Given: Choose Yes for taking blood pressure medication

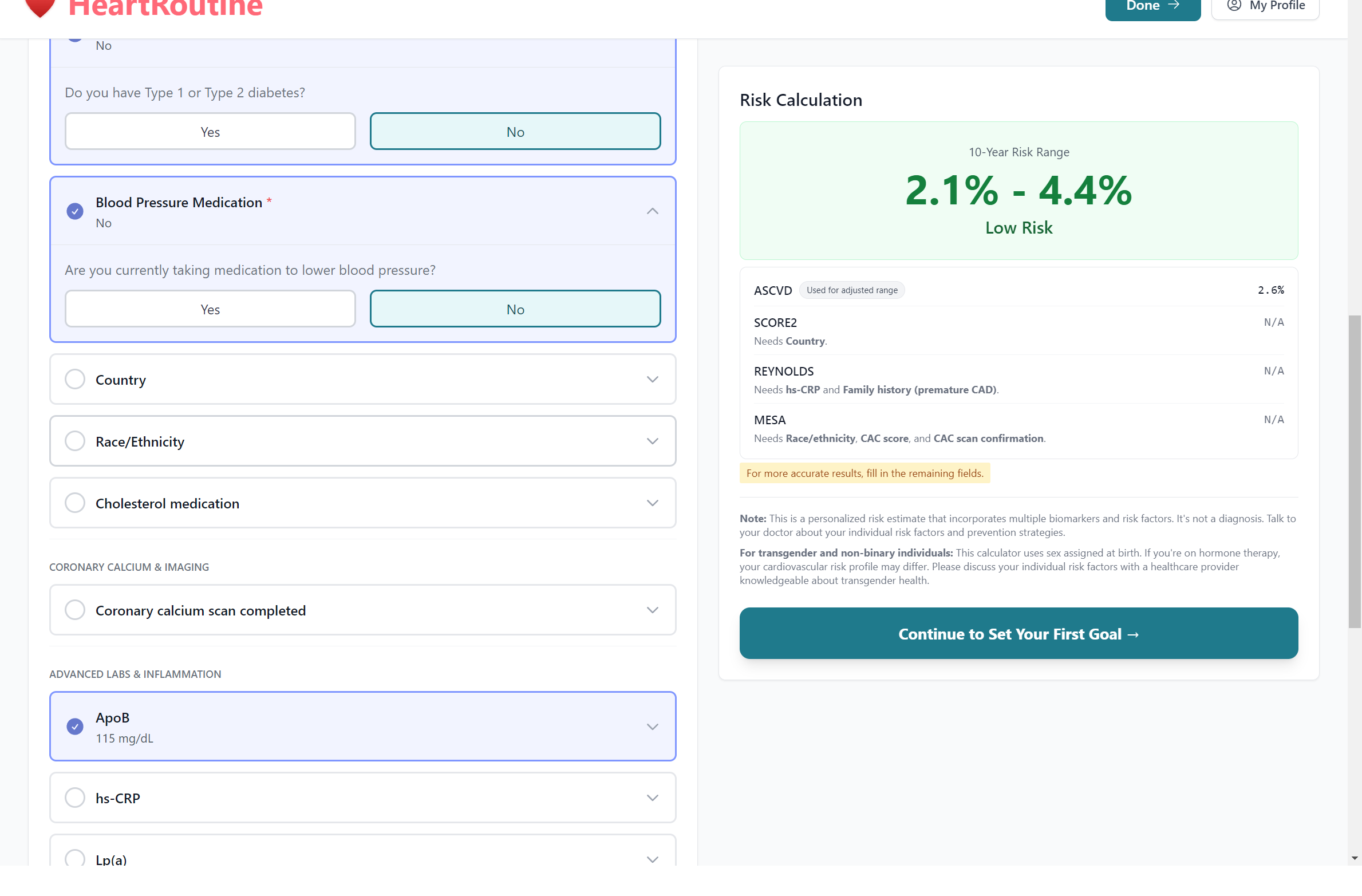Looking at the screenshot, I should (x=210, y=309).
